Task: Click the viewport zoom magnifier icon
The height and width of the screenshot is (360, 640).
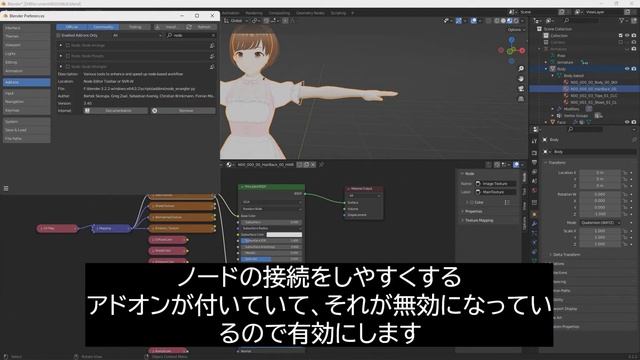Action: [521, 69]
